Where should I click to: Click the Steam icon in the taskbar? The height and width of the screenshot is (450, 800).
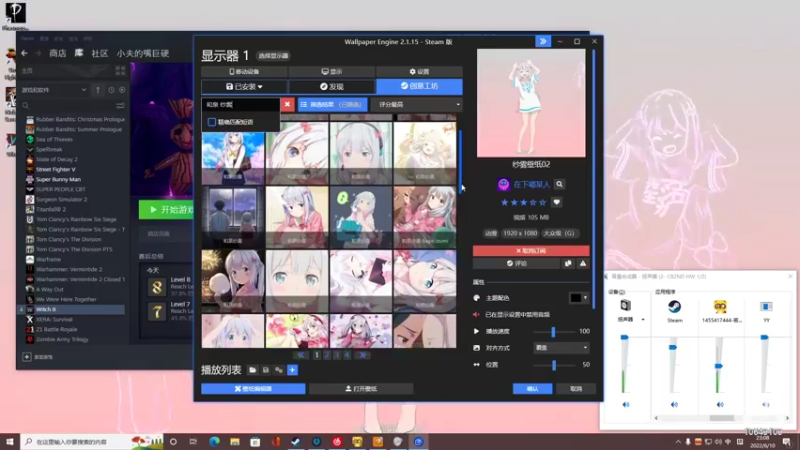point(296,442)
